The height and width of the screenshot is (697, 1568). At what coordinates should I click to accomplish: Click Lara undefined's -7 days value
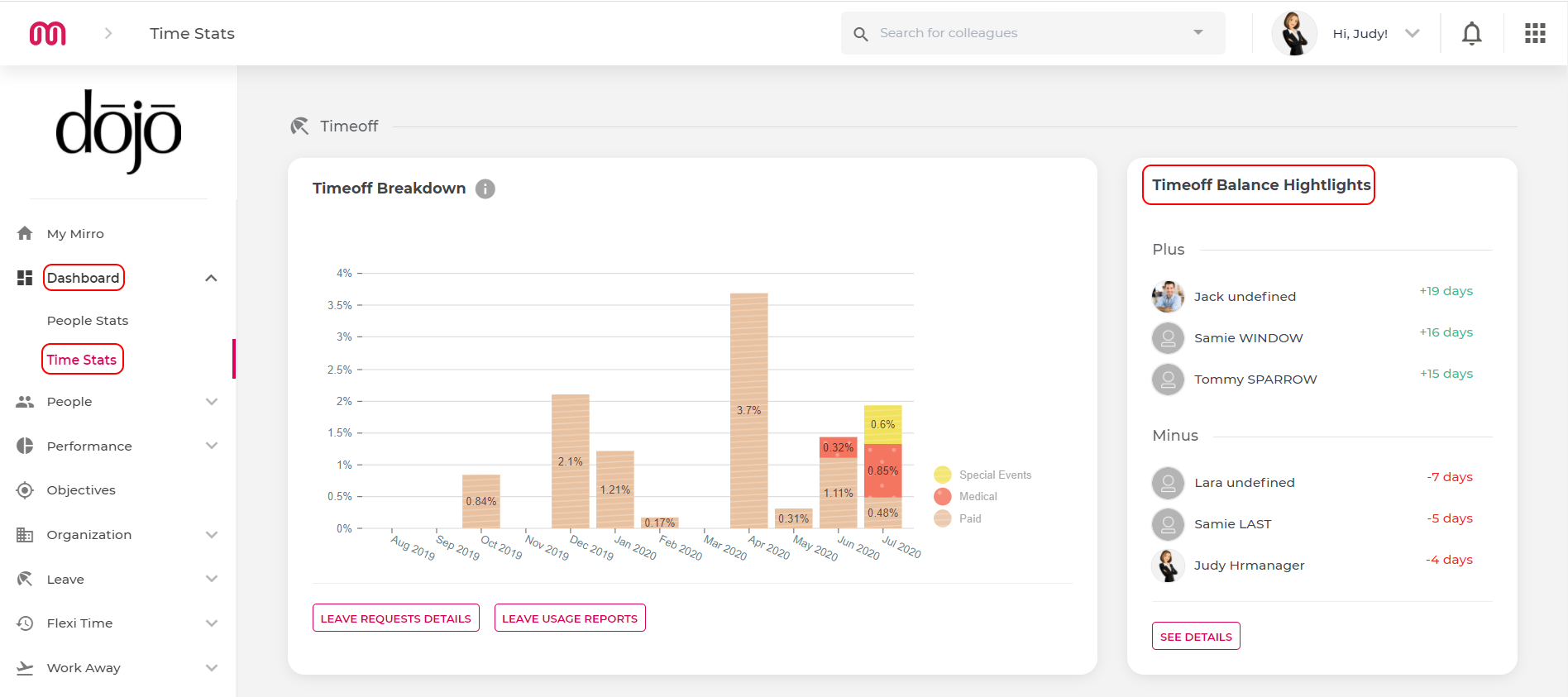(1450, 477)
